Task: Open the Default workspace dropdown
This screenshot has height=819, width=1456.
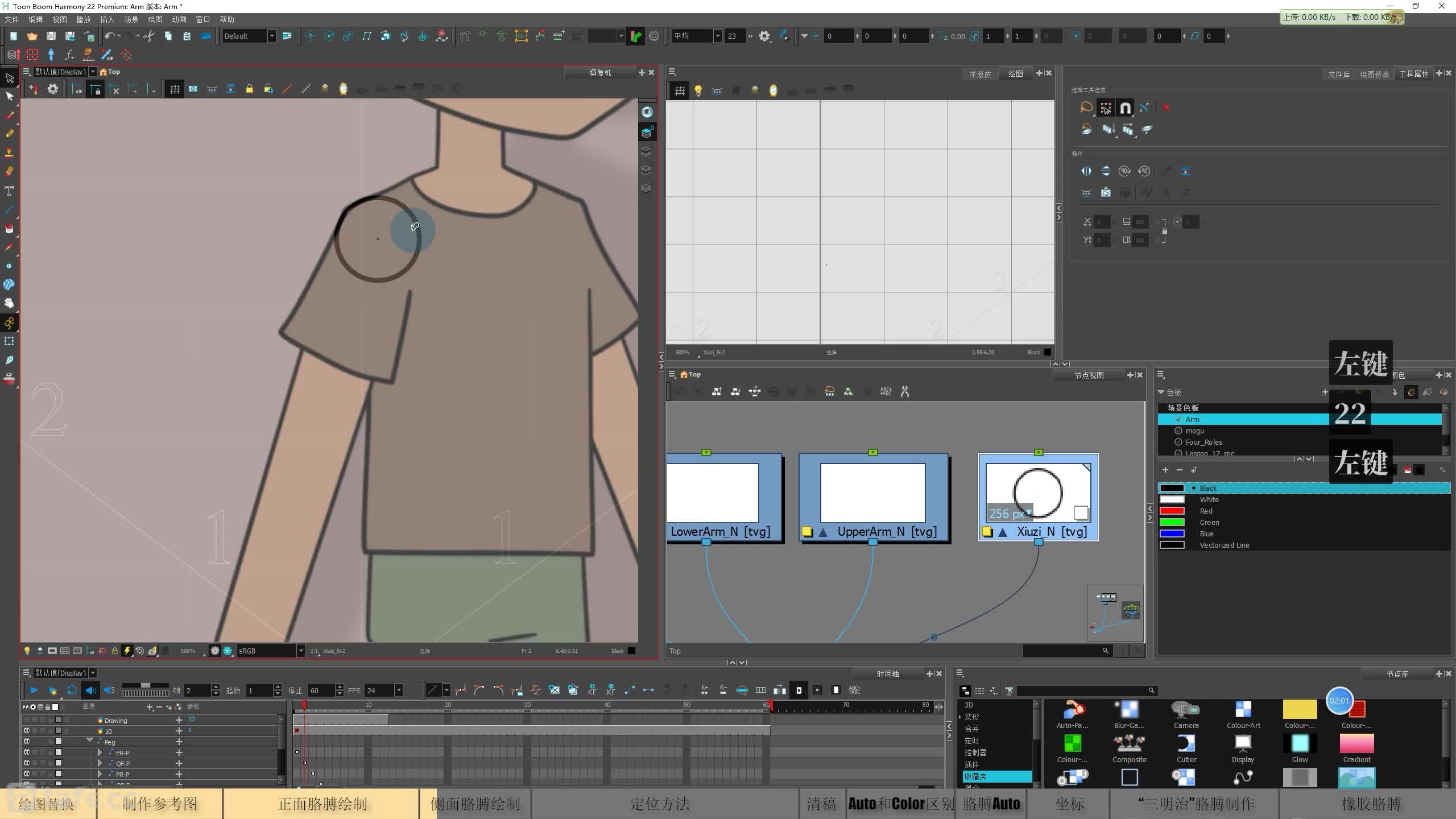Action: (272, 36)
